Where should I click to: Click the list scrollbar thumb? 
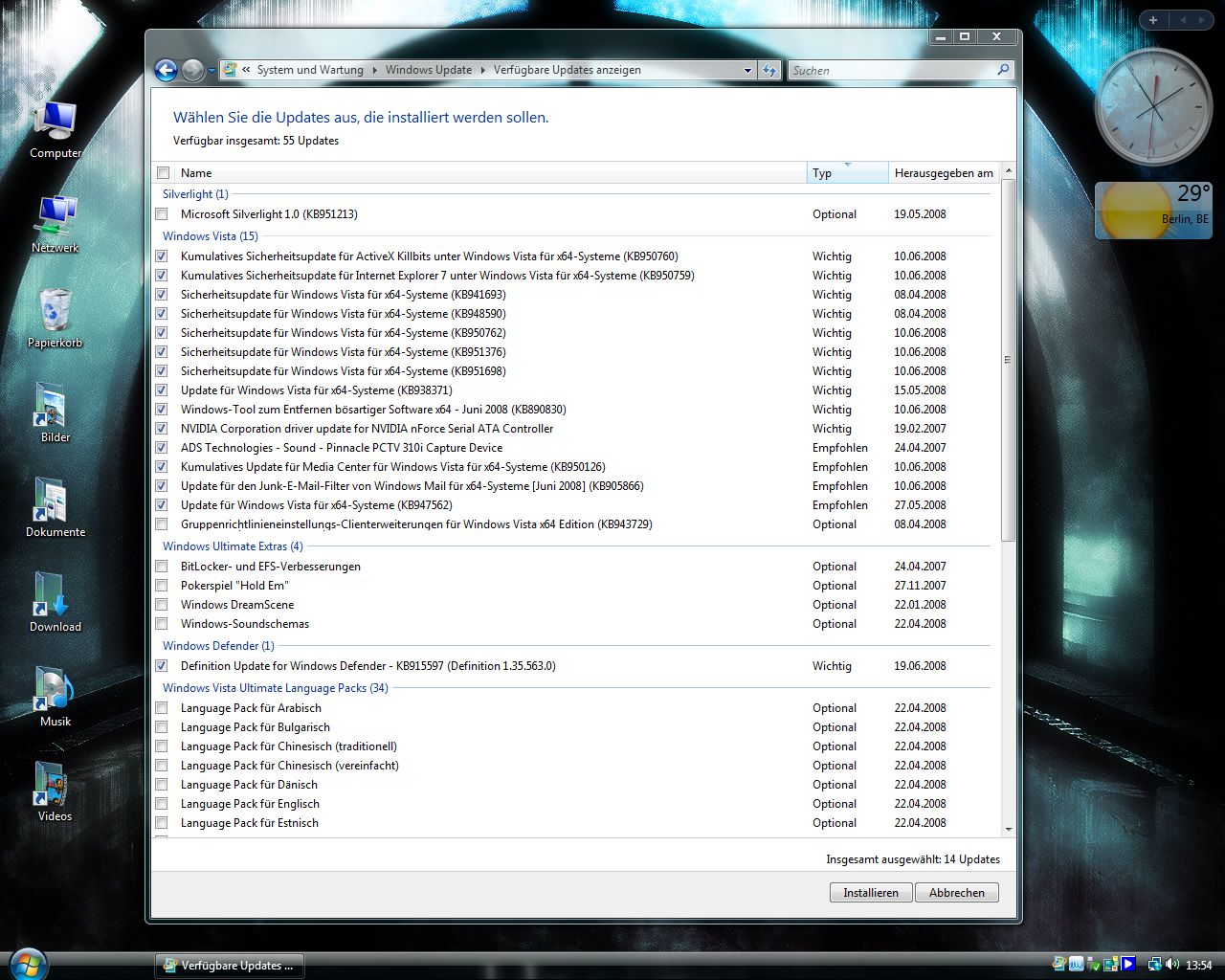tap(1008, 361)
